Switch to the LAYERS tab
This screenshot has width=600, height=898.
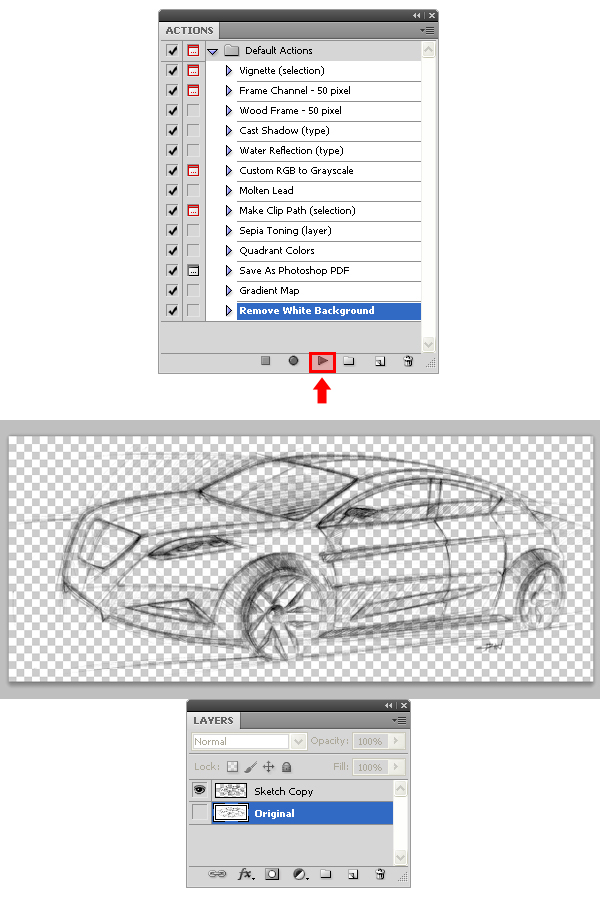(213, 720)
